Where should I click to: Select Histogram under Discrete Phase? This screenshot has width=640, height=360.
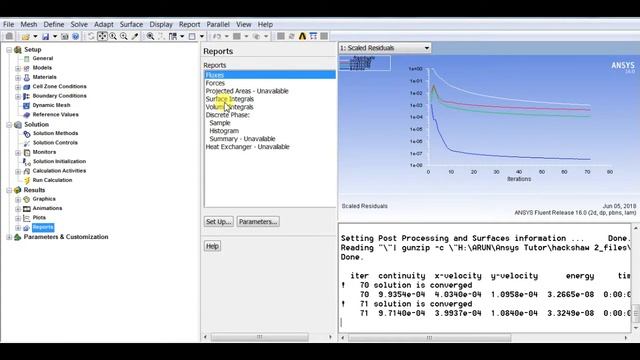pyautogui.click(x=224, y=131)
